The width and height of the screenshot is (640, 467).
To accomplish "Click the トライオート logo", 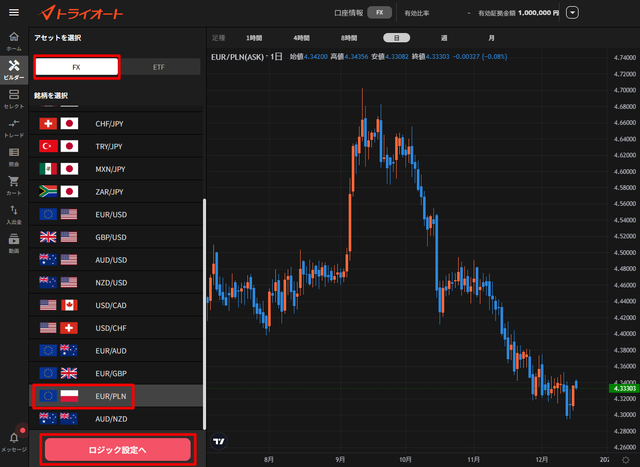I will tap(80, 13).
